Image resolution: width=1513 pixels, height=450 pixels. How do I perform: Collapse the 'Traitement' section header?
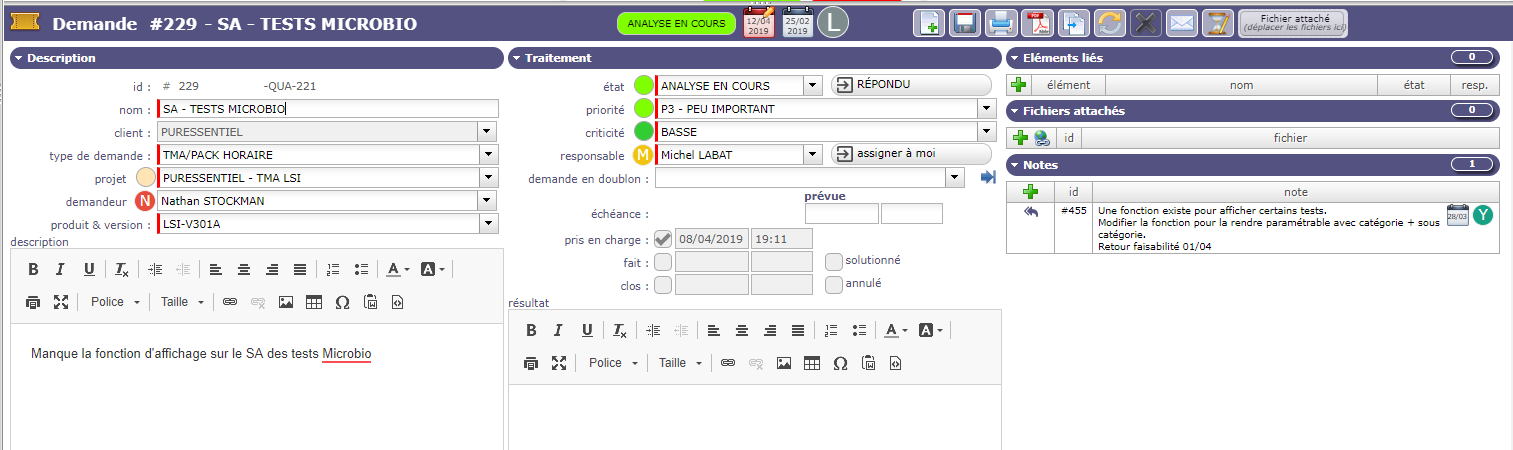[518, 58]
